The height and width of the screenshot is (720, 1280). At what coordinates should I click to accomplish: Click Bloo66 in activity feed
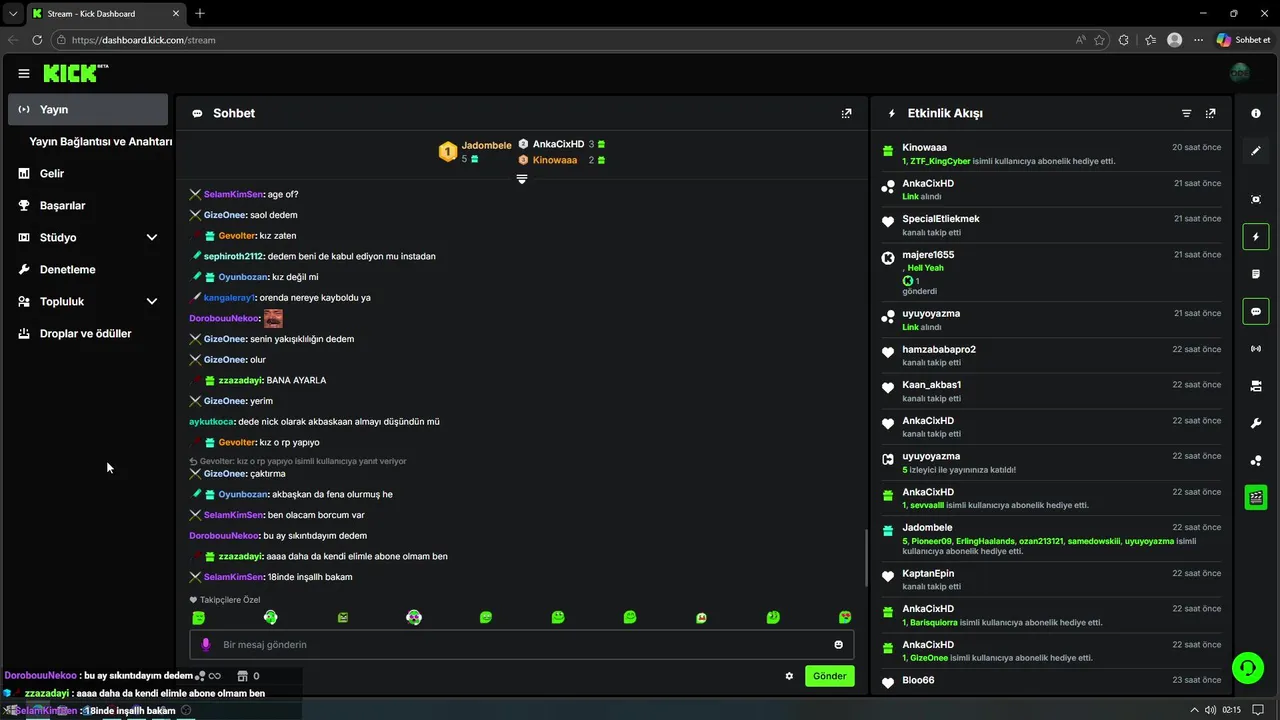[918, 681]
